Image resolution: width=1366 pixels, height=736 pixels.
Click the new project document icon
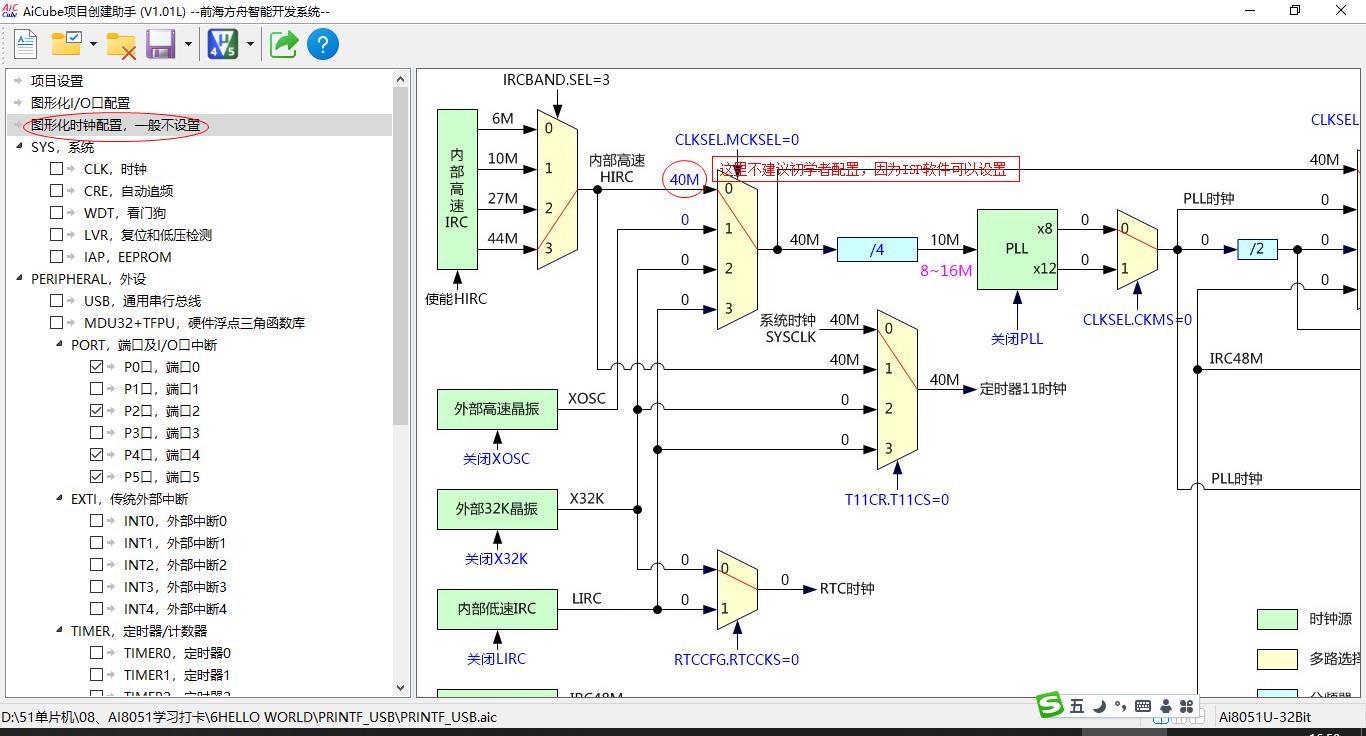click(x=25, y=44)
